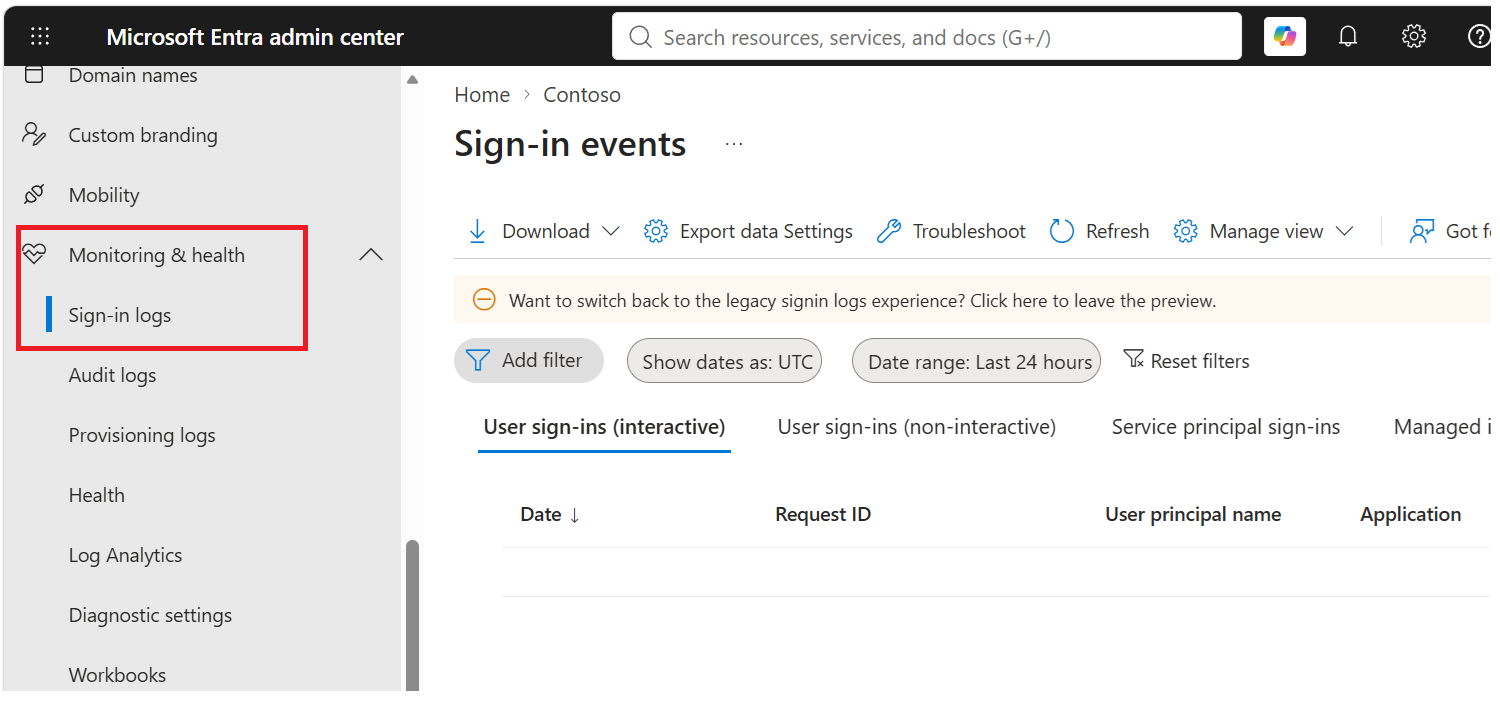Open the Show dates as: UTC selector

[x=724, y=361]
